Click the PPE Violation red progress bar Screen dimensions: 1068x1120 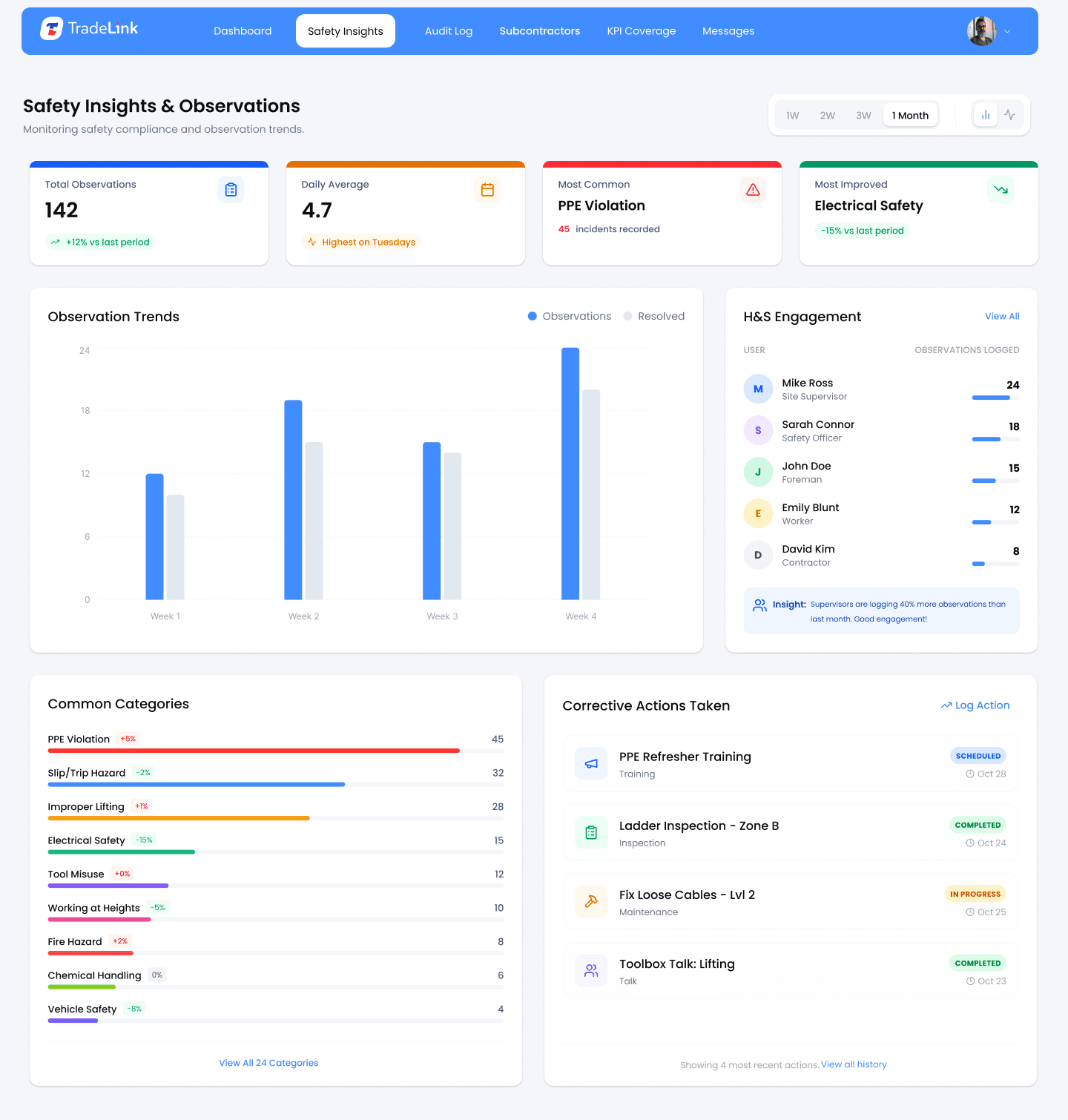coord(254,751)
